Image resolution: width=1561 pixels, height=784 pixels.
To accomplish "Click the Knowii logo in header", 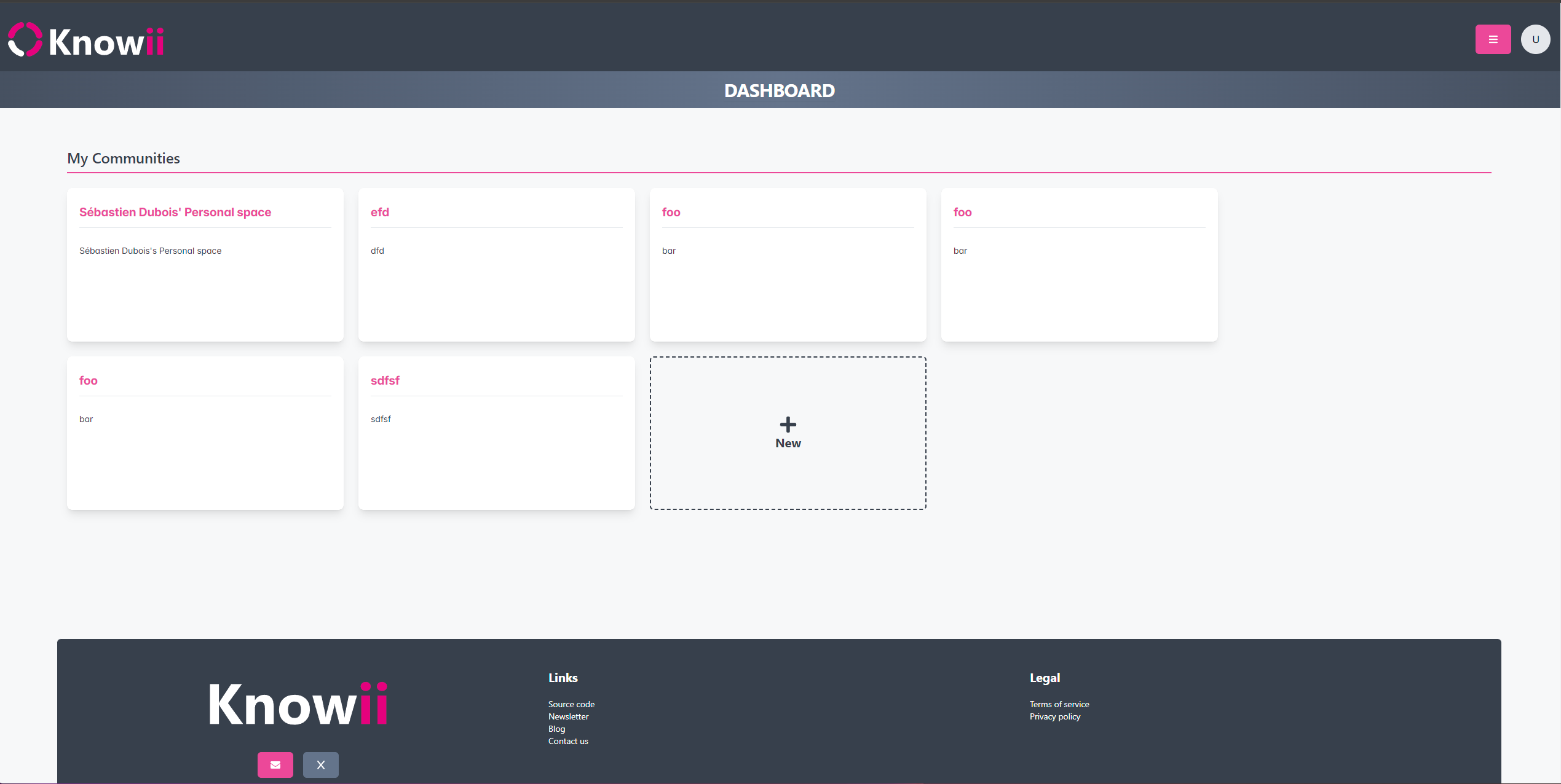I will (86, 41).
